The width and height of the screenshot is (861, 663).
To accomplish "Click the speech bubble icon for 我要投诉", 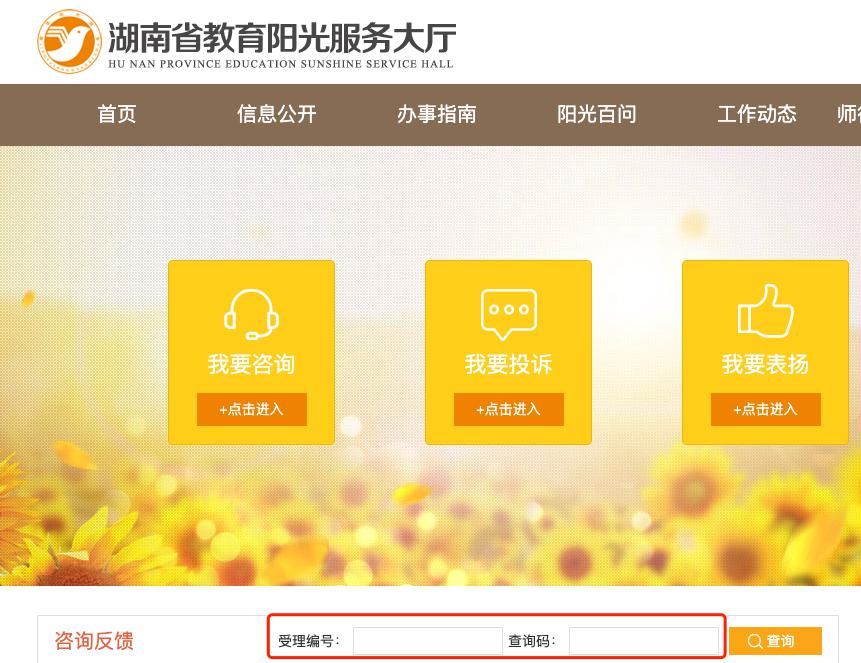I will 508,314.
